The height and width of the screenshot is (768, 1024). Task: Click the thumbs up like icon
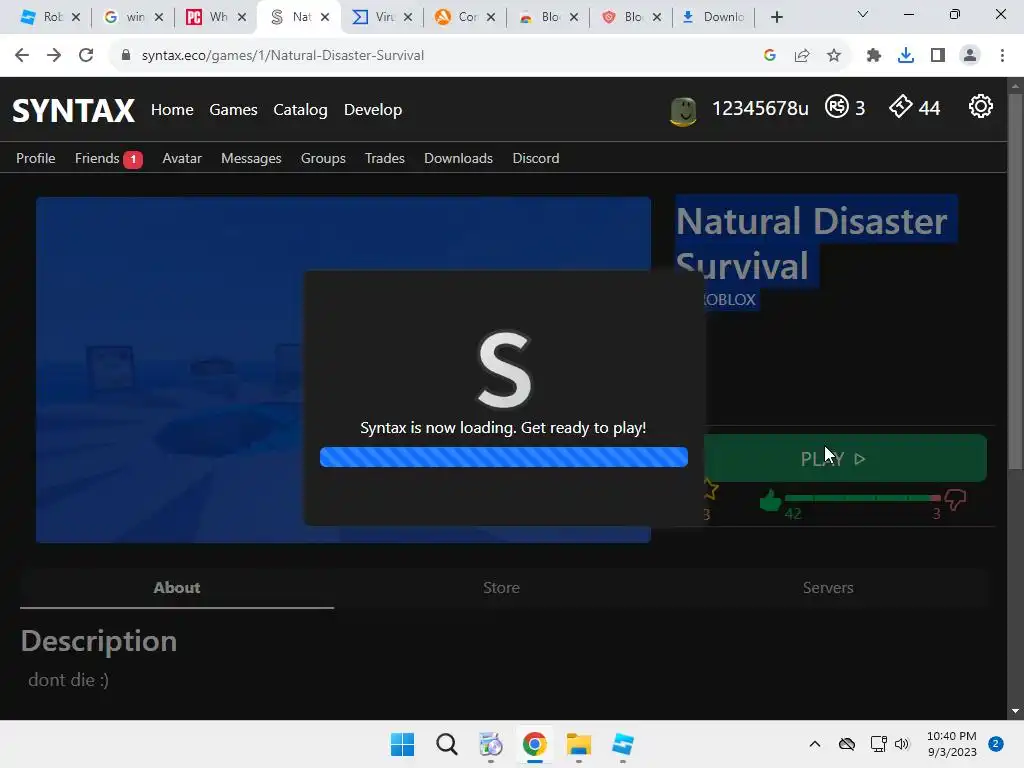[770, 501]
